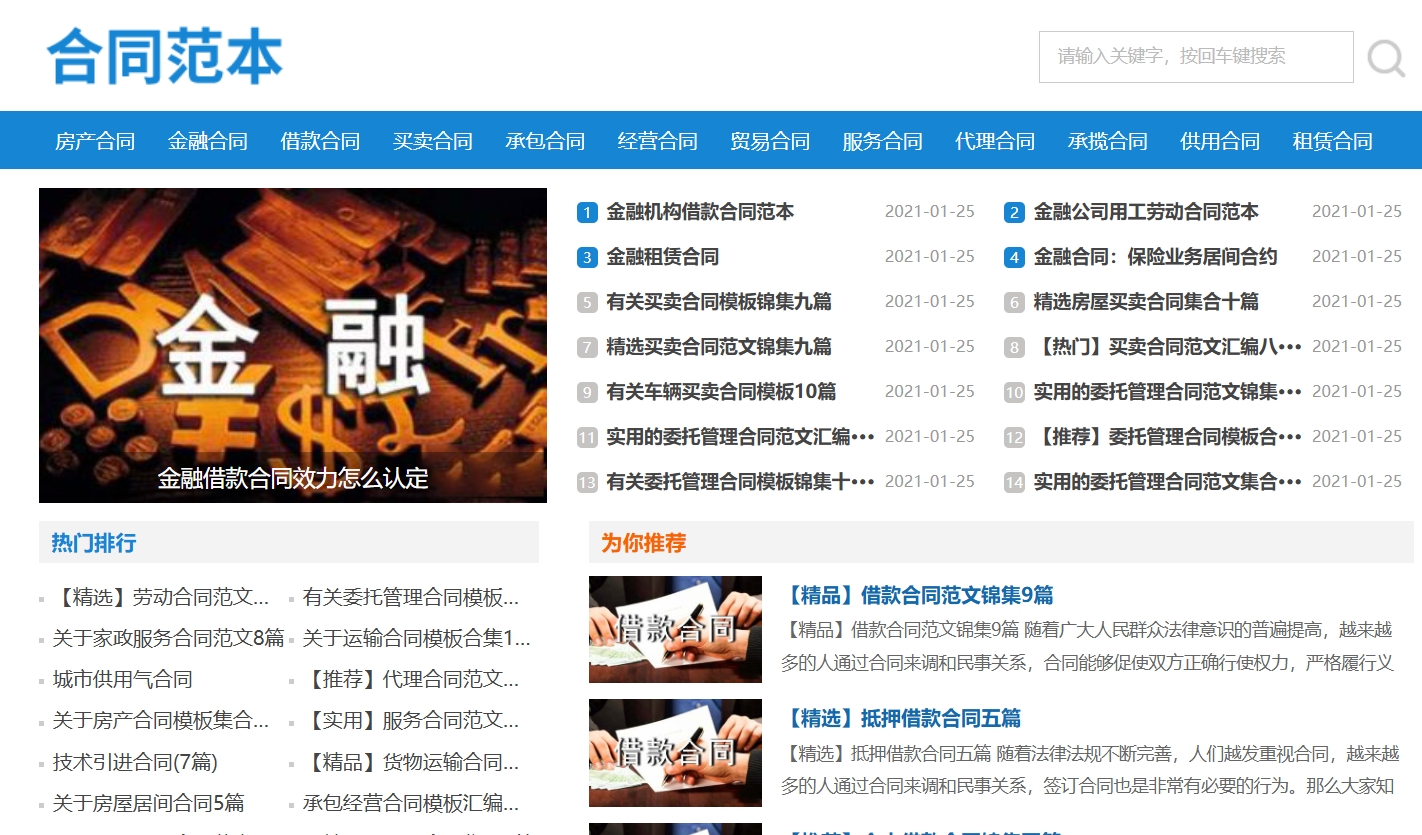Open the 服务合同 menu

[883, 141]
